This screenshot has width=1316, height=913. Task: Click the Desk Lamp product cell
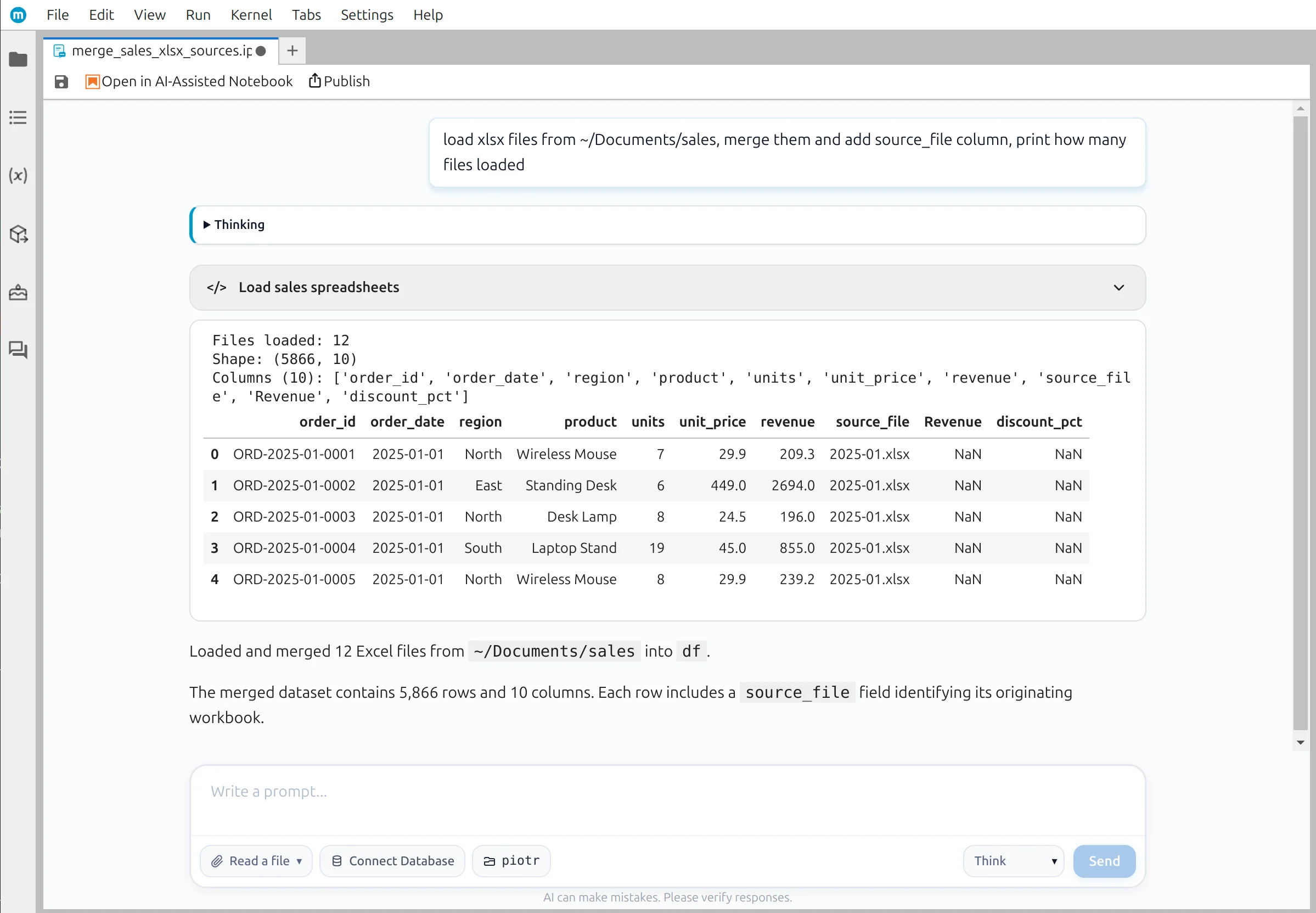pyautogui.click(x=581, y=517)
